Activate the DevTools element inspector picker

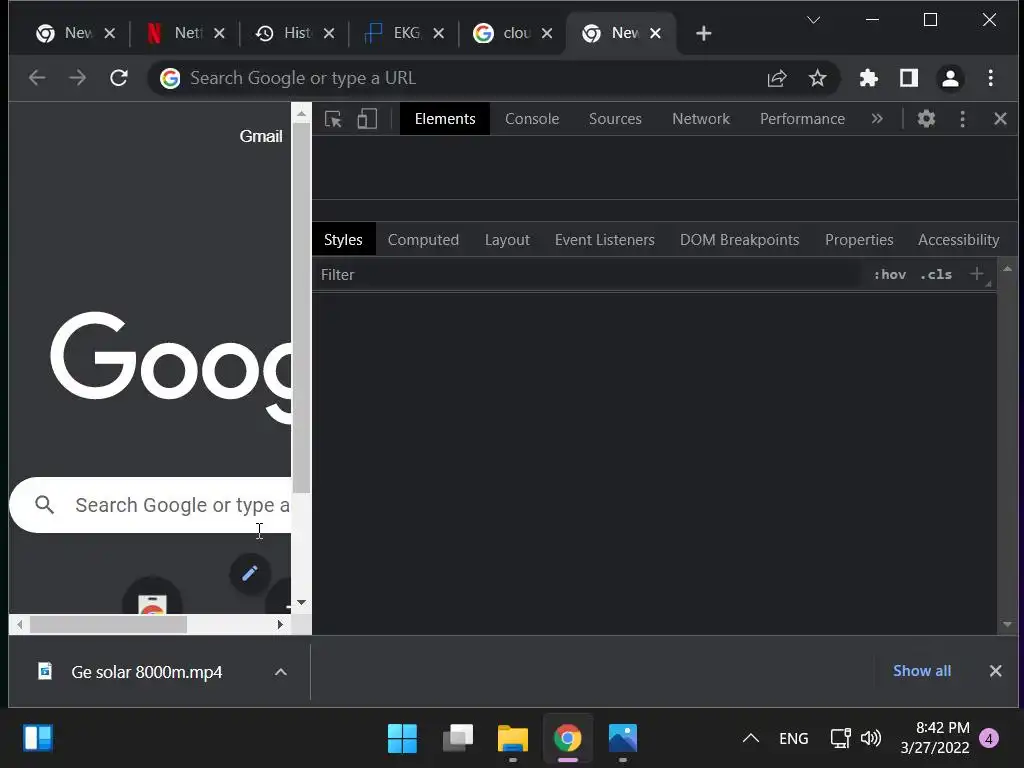[333, 119]
